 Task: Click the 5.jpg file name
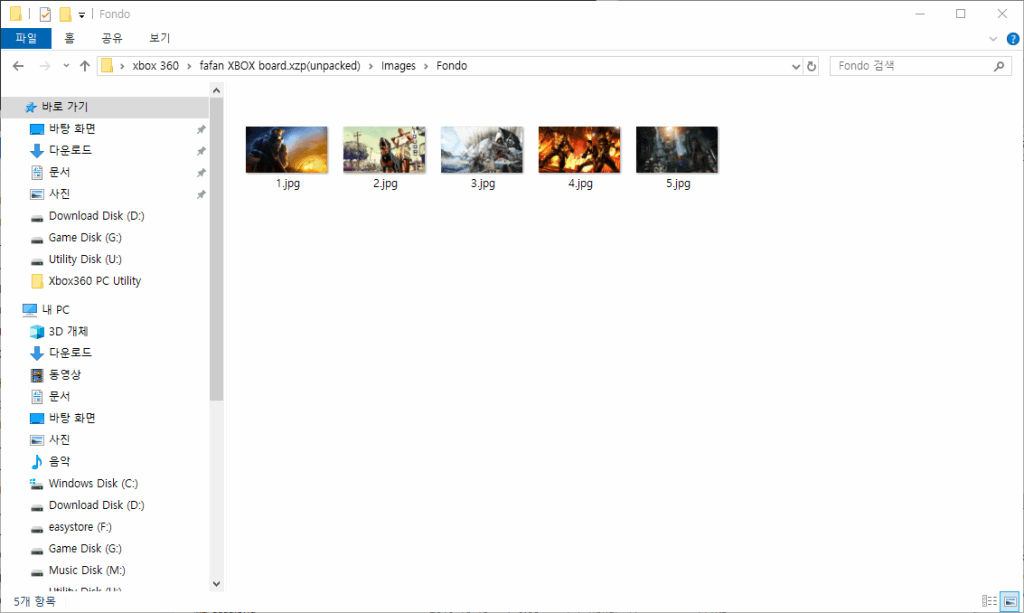pos(678,183)
